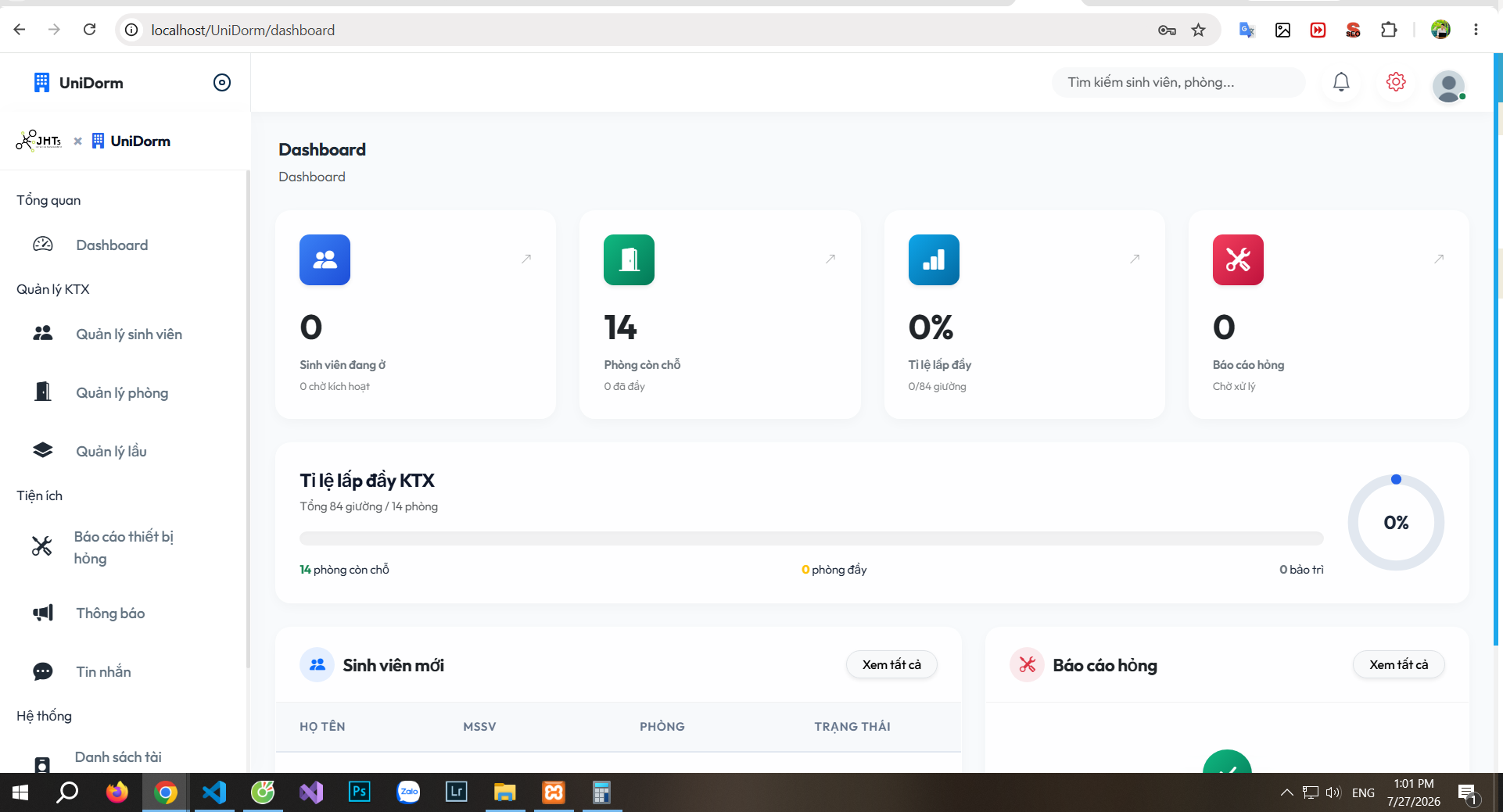1503x812 pixels.
Task: Open arrow link on Sinh viên đang ở card
Action: (526, 259)
